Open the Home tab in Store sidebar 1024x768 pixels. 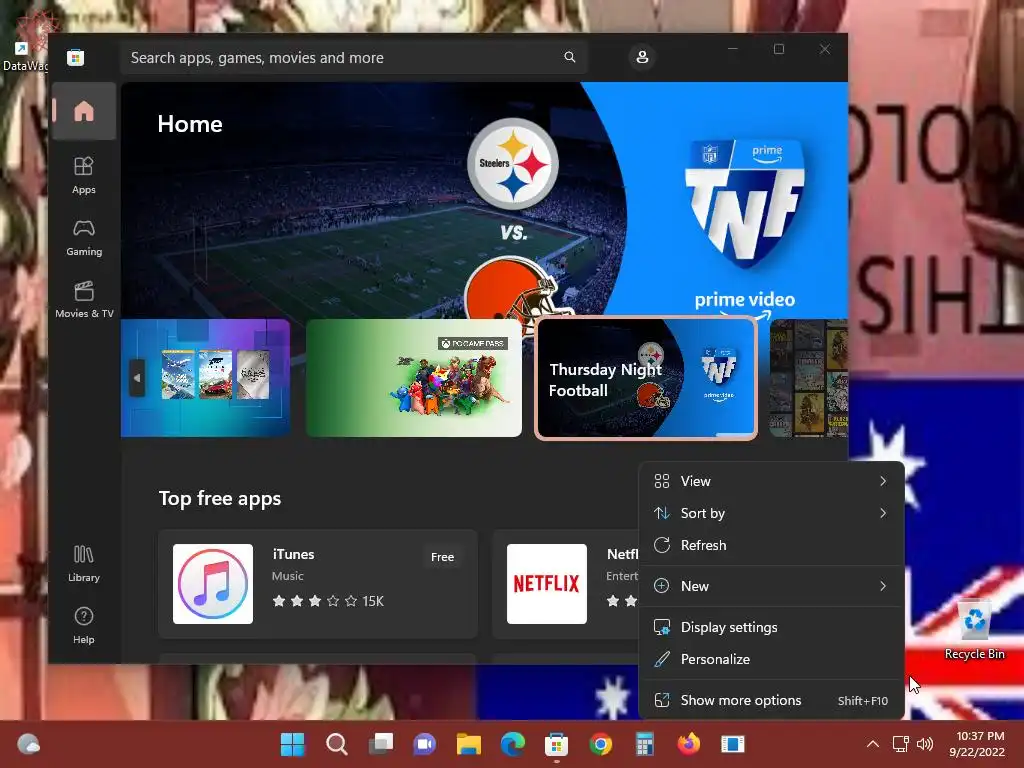pyautogui.click(x=84, y=111)
